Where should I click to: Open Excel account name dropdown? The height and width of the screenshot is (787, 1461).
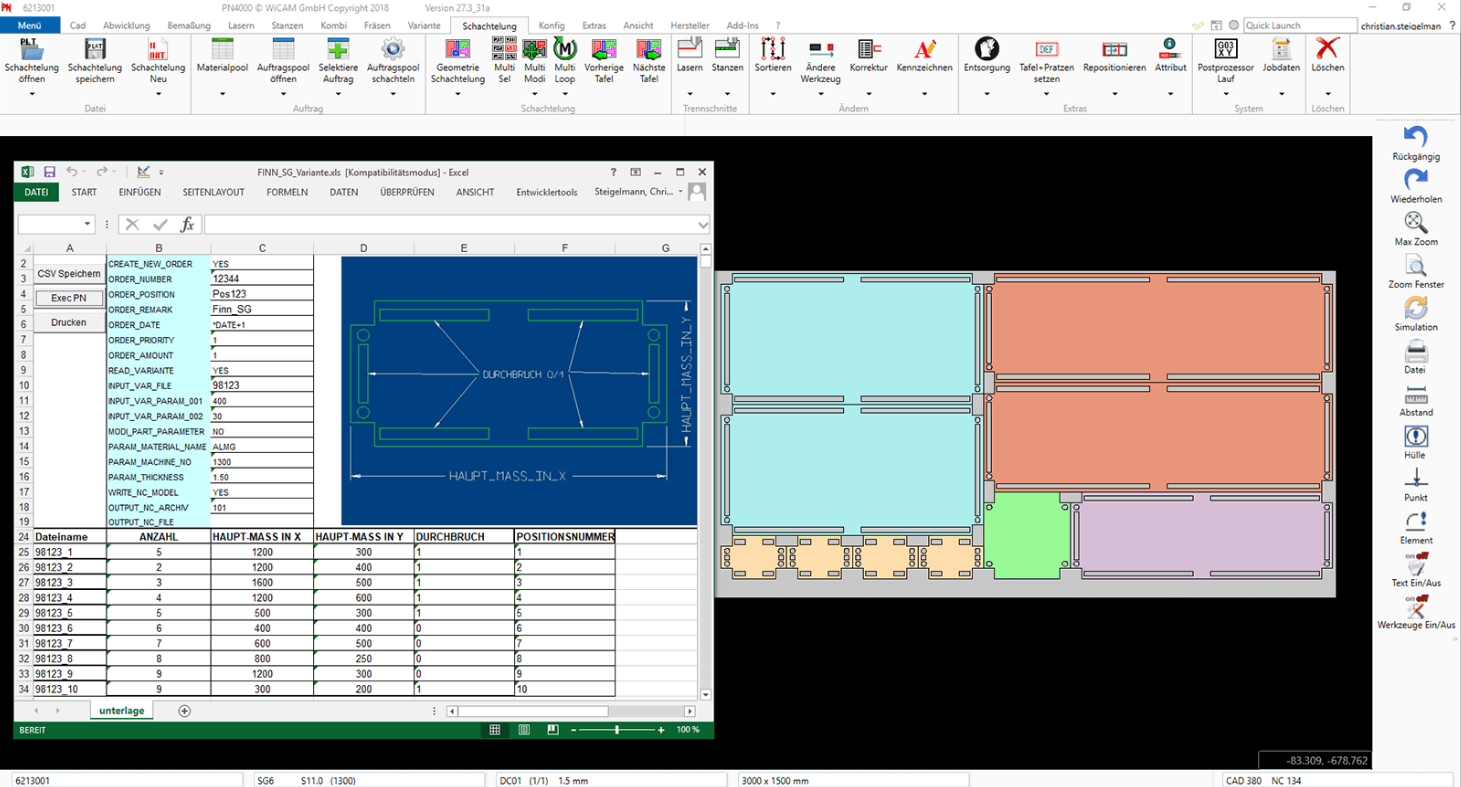coord(681,192)
